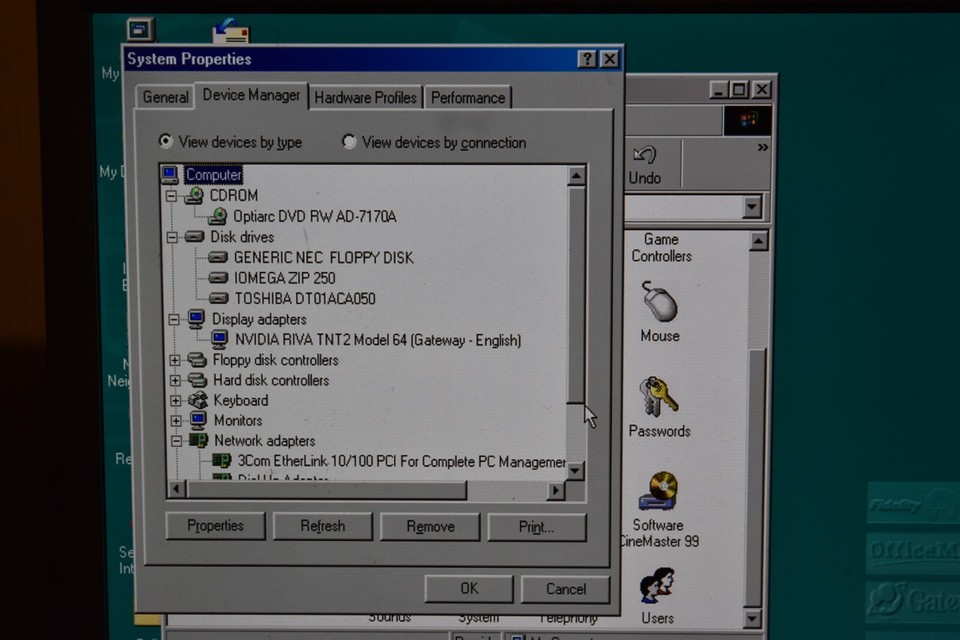Select the TOSHIBA DT01ACA050 disk drive

point(219,298)
